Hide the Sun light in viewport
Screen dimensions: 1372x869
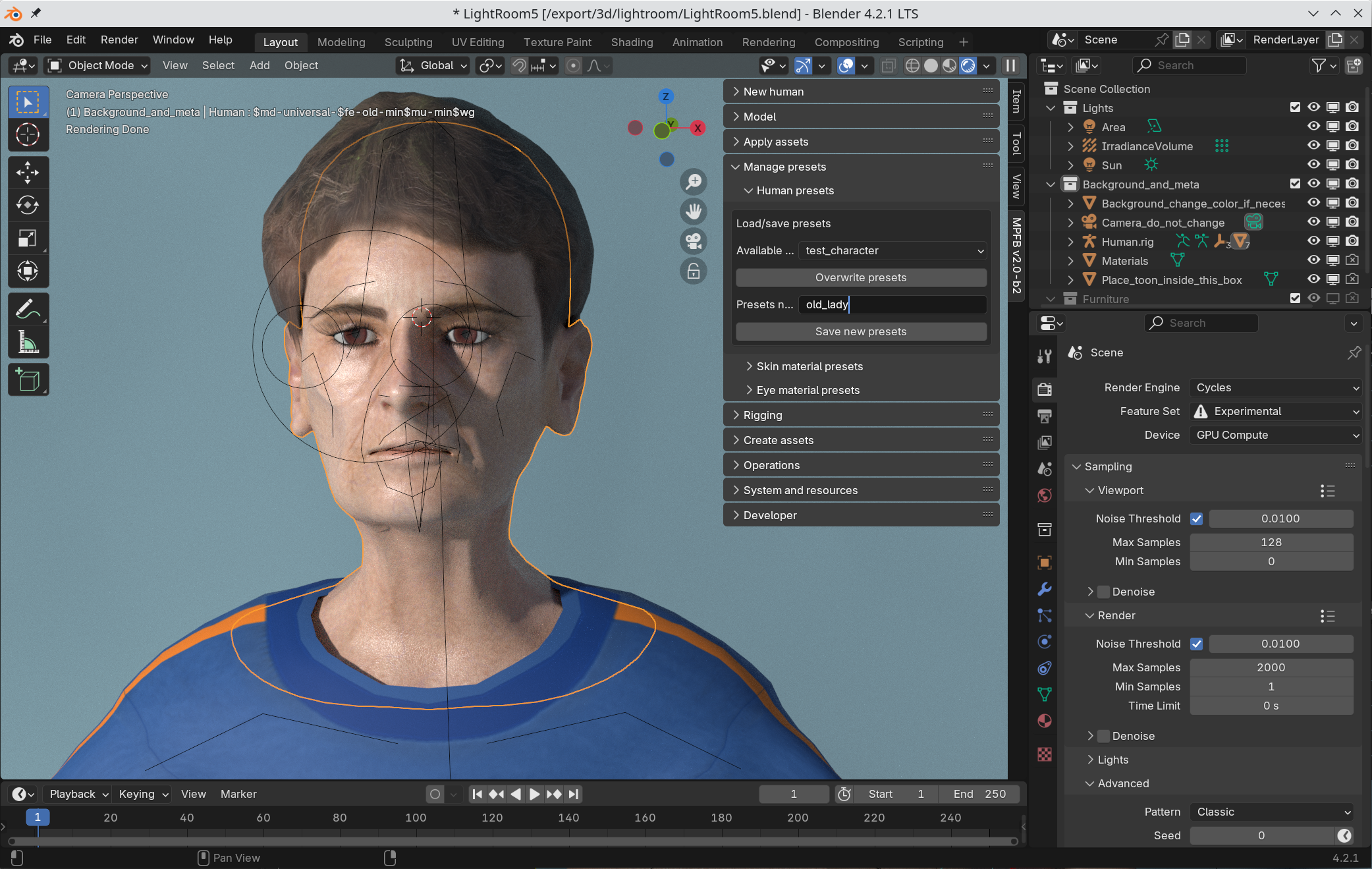coord(1313,165)
